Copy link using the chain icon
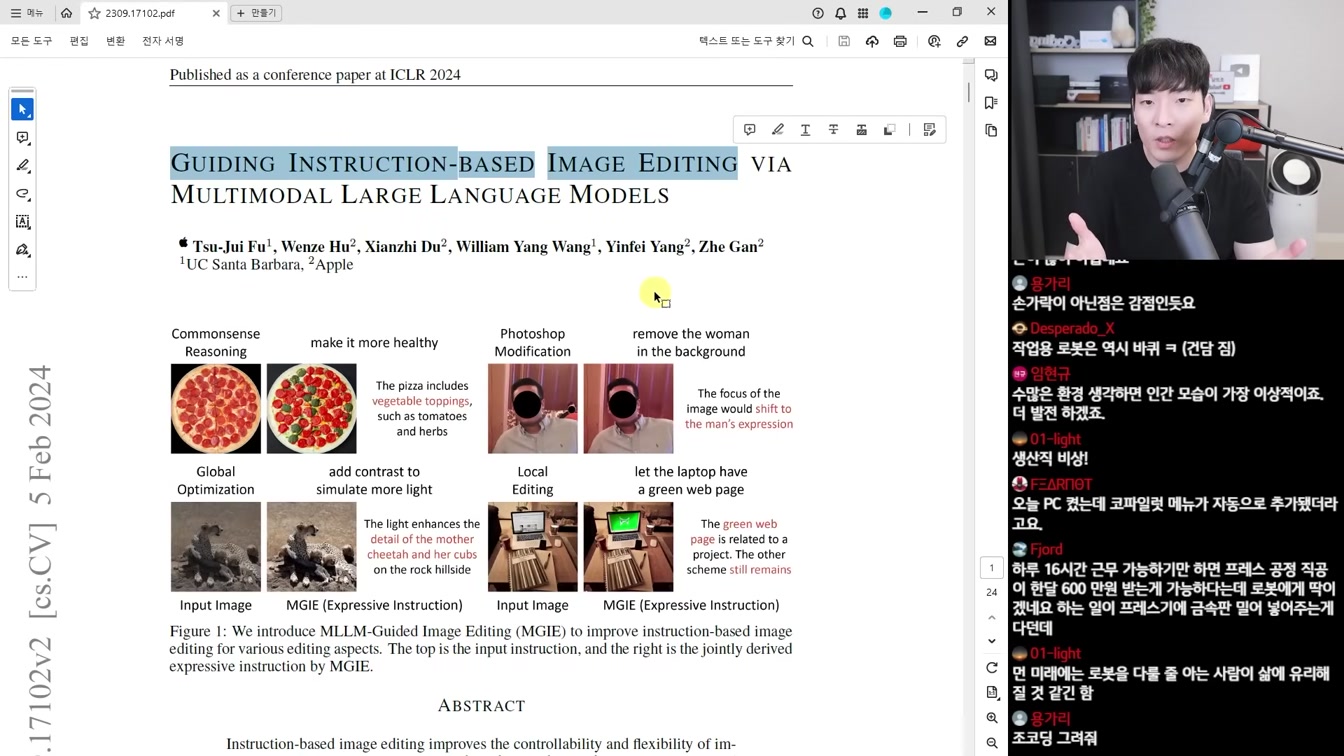1344x756 pixels. pos(962,41)
